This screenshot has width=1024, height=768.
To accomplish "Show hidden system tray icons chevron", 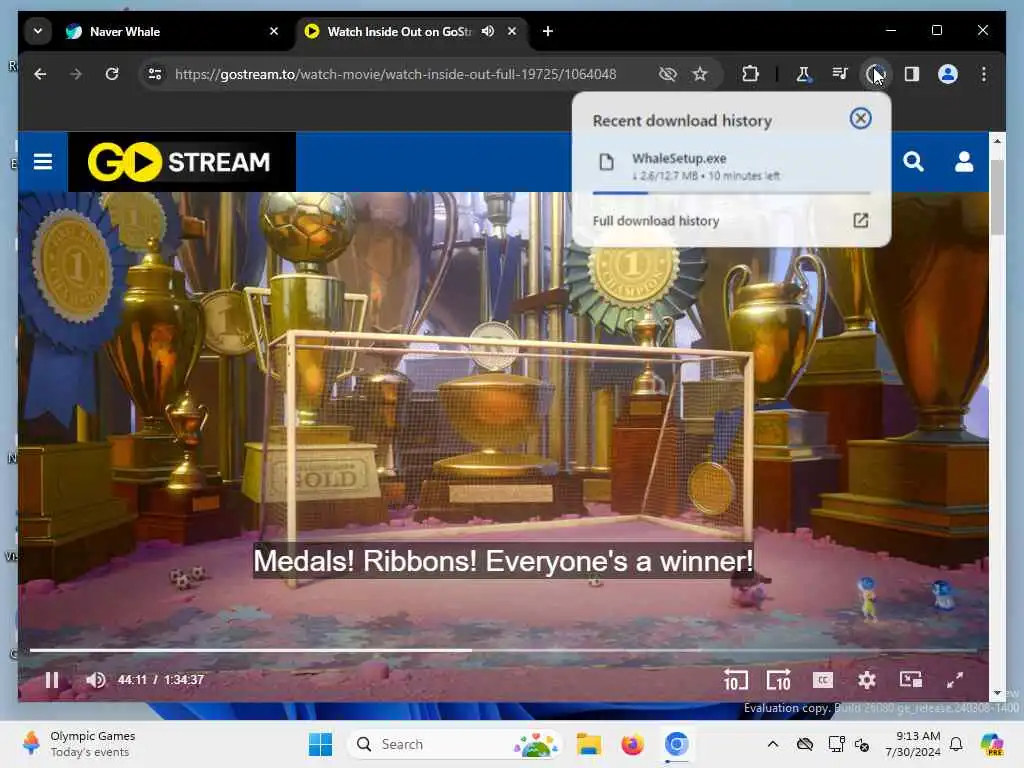I will [773, 744].
